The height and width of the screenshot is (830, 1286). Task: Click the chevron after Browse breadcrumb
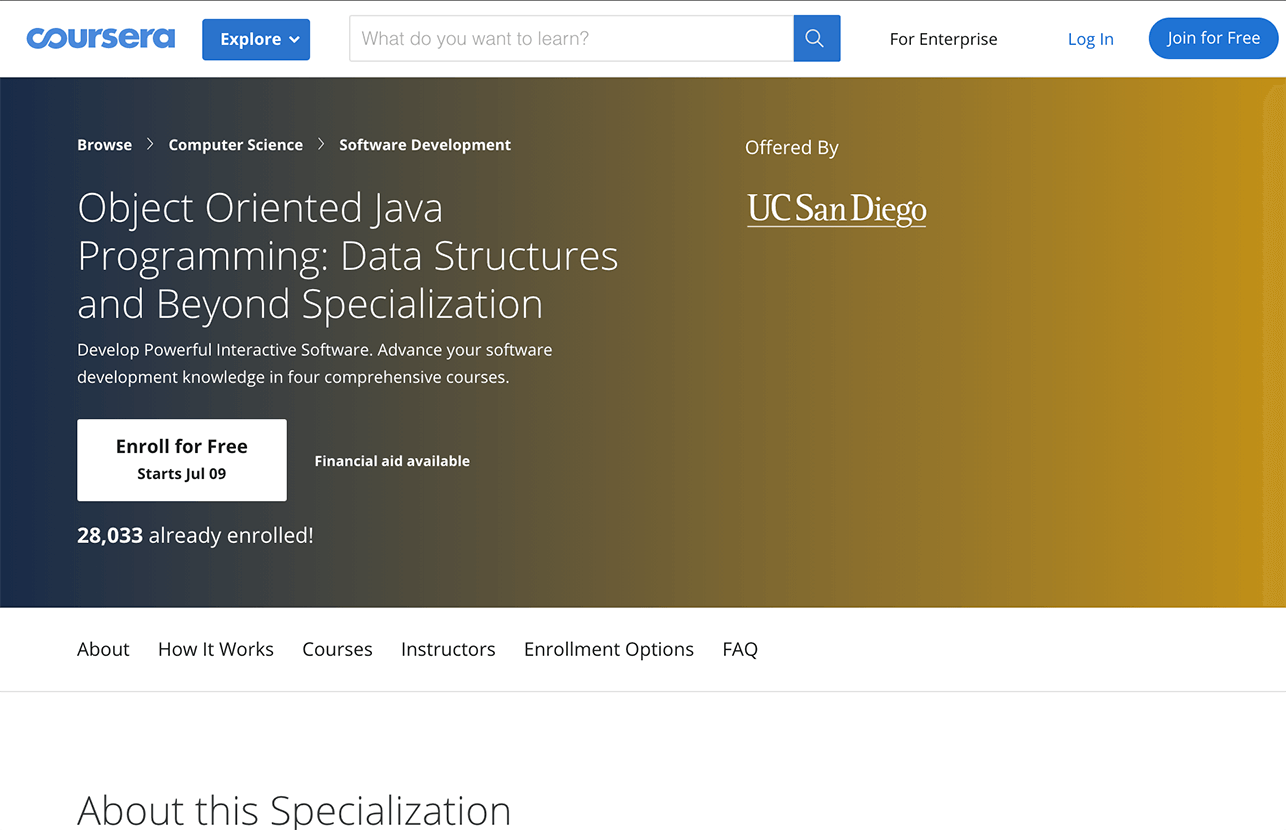pyautogui.click(x=150, y=144)
